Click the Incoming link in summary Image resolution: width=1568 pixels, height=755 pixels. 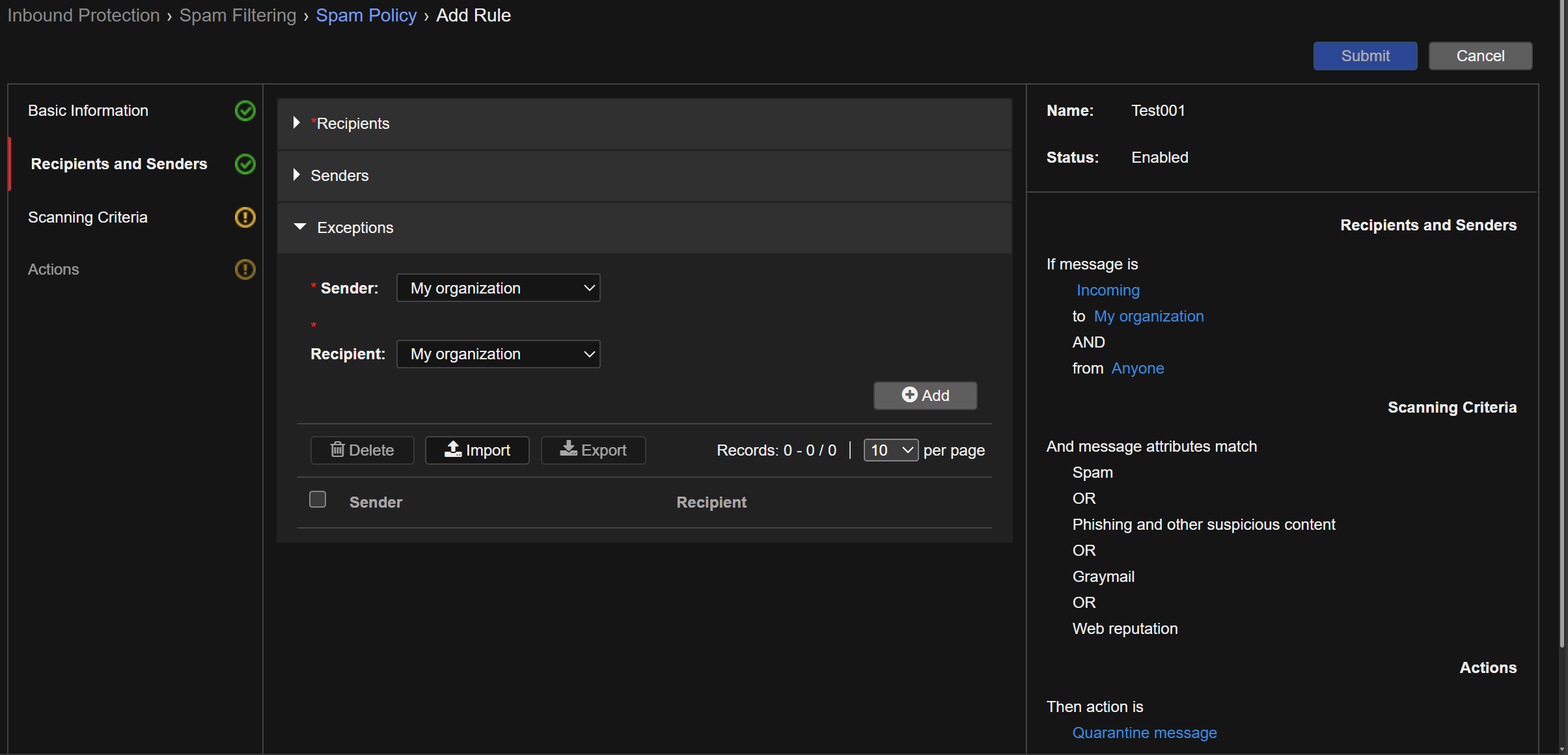[x=1108, y=290]
